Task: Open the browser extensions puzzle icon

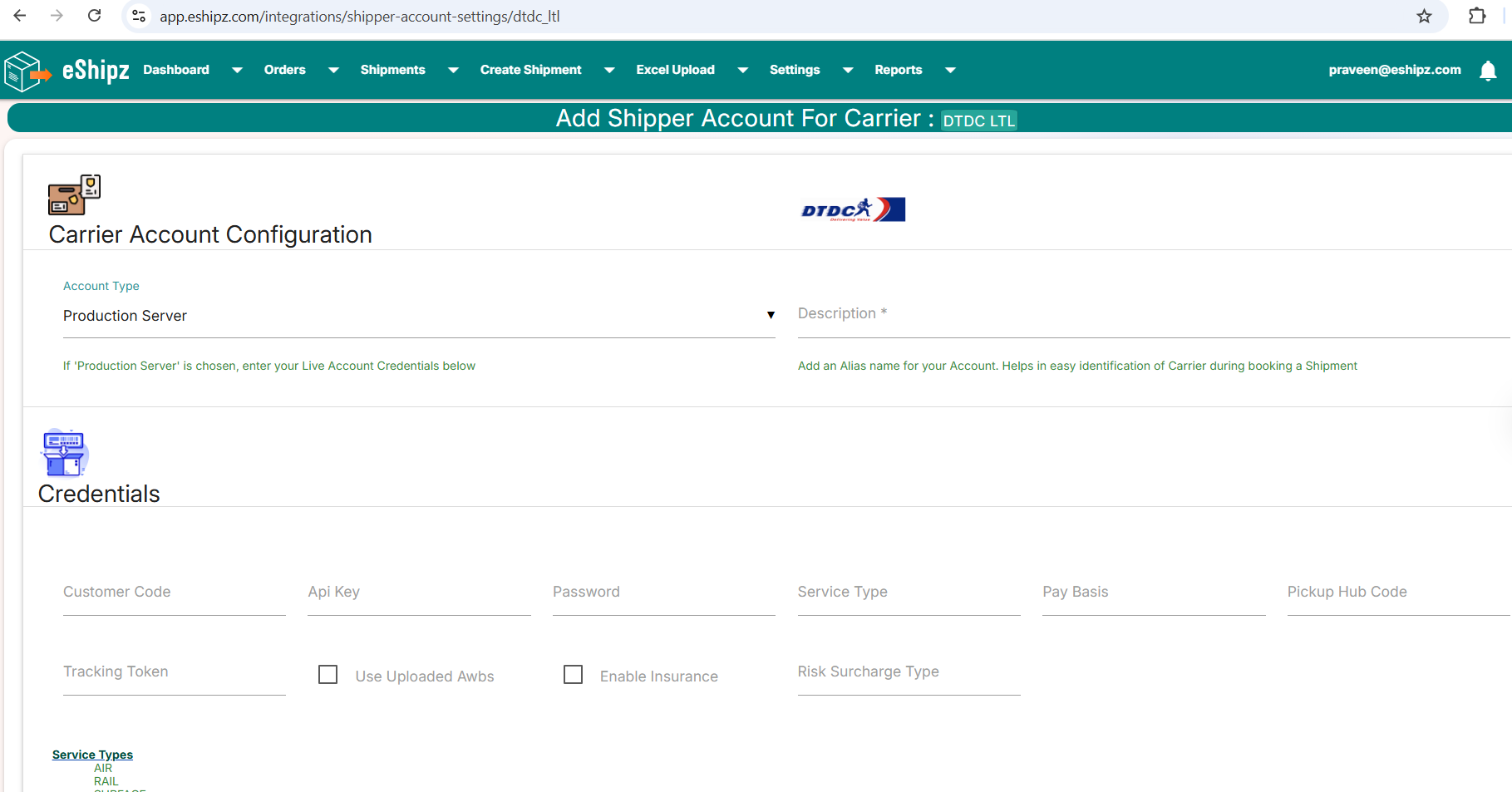Action: 1477,16
